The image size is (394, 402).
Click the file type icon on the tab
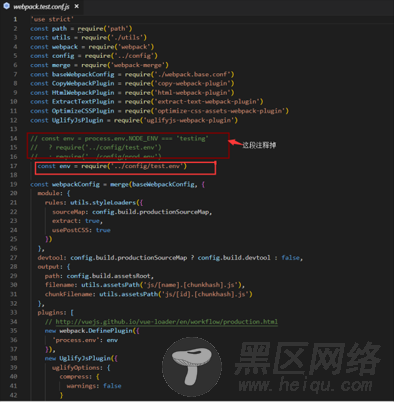click(6, 6)
